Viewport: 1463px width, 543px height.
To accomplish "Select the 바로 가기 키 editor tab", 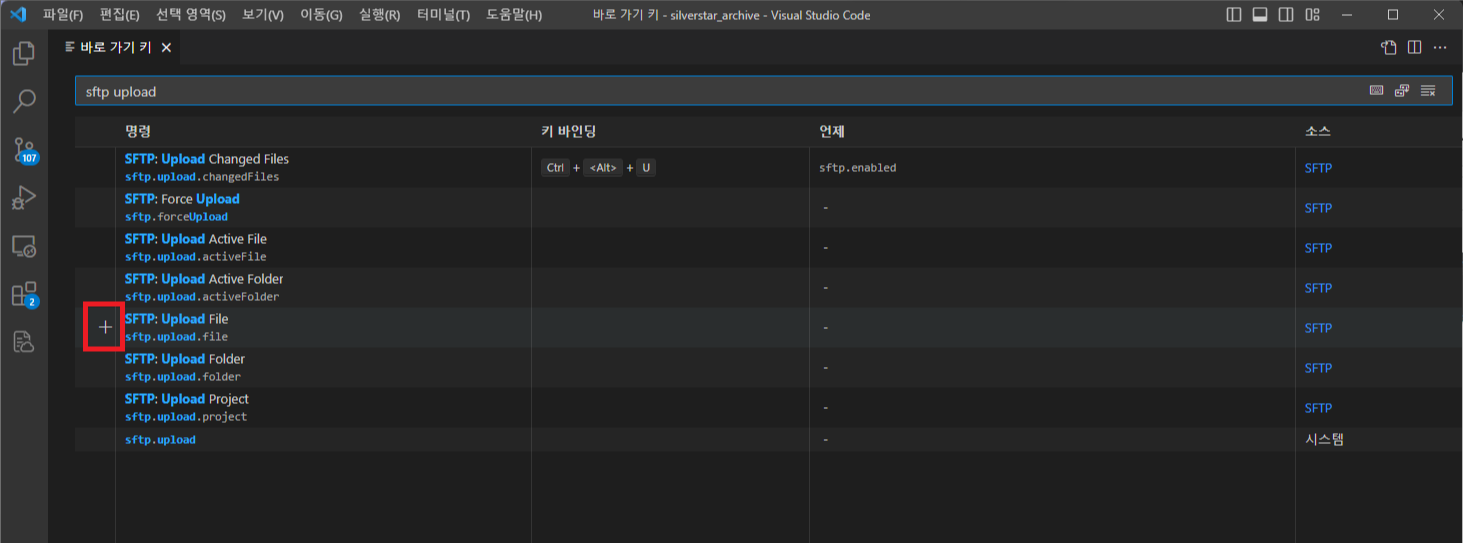I will (116, 47).
